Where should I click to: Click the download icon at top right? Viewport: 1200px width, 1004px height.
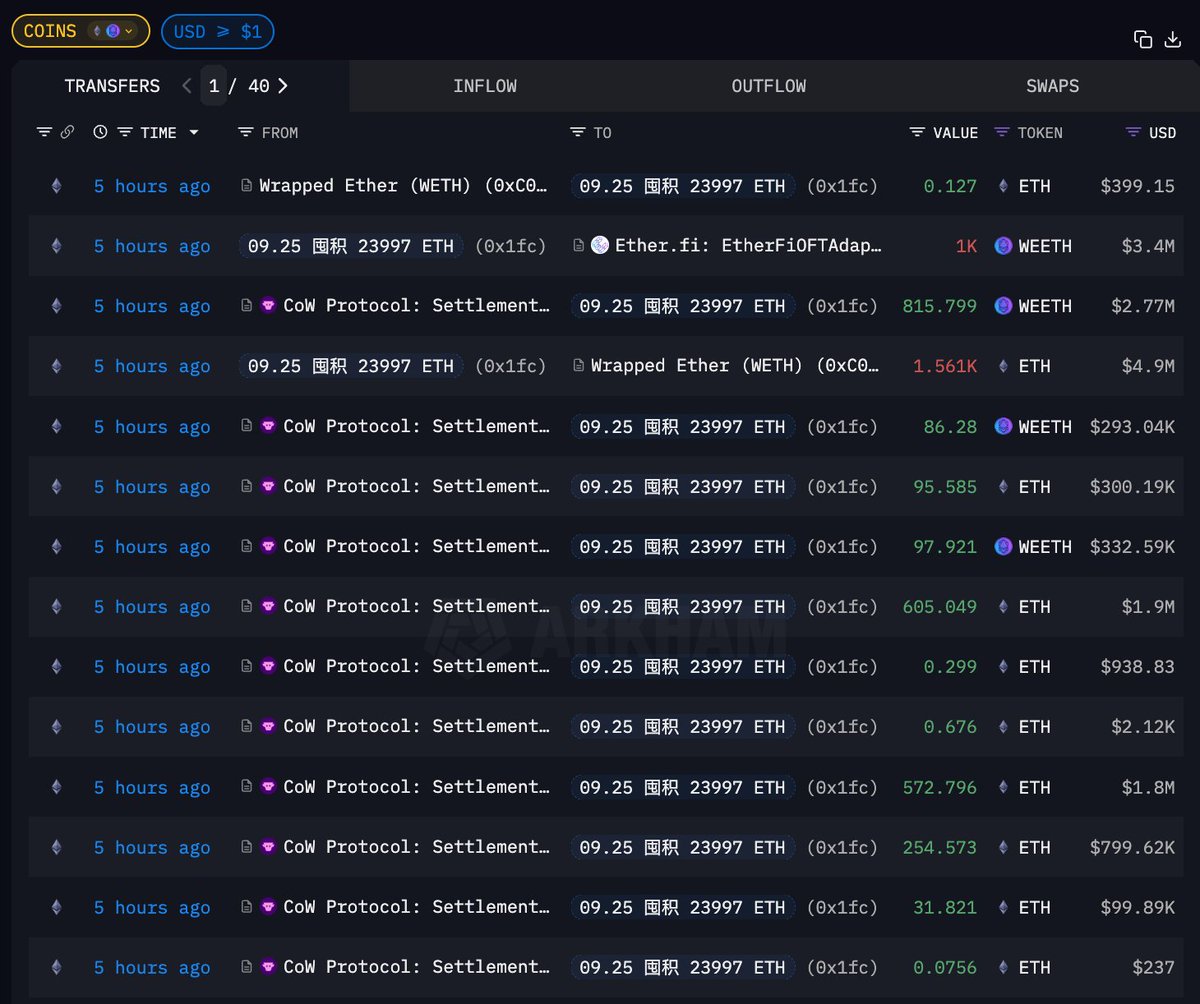(1173, 39)
